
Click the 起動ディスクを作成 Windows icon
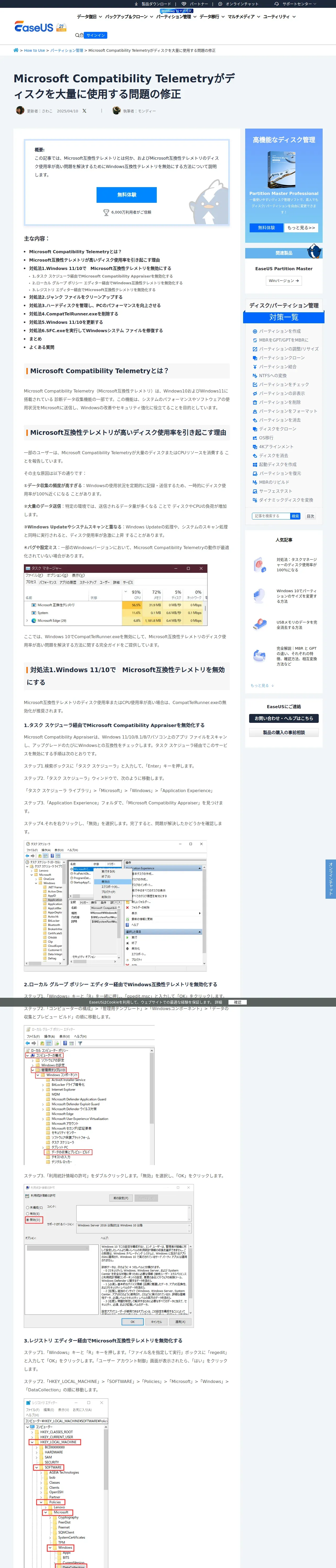coord(255,464)
